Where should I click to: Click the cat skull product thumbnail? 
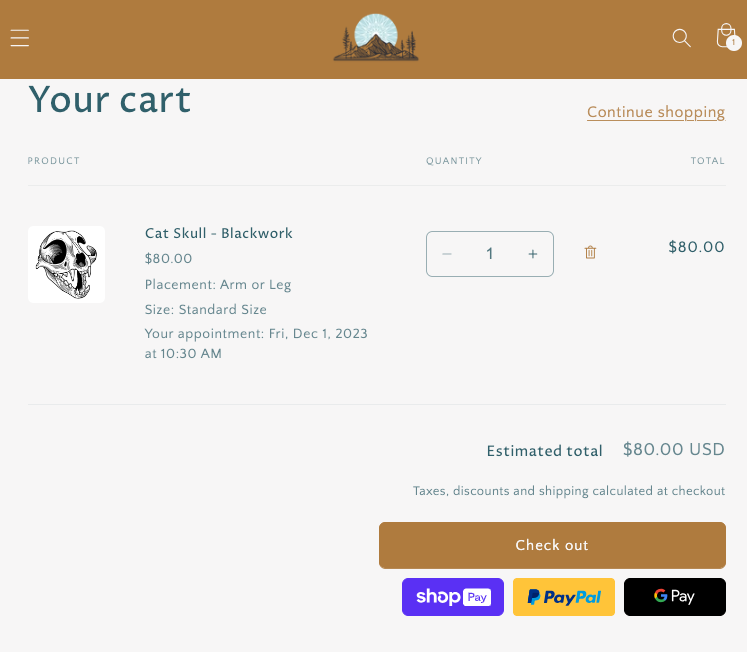coord(66,264)
